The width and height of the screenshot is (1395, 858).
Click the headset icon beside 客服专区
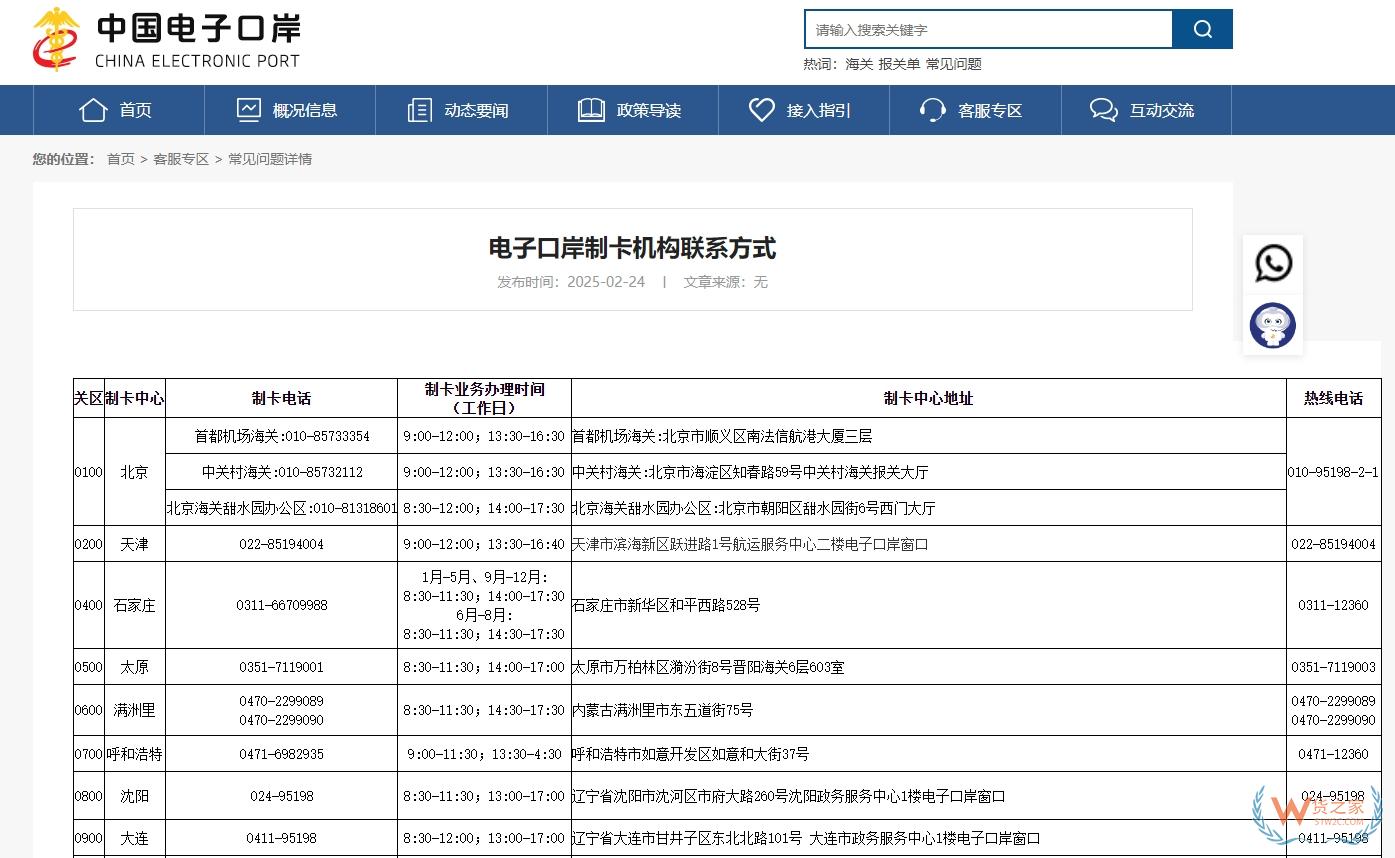(932, 110)
